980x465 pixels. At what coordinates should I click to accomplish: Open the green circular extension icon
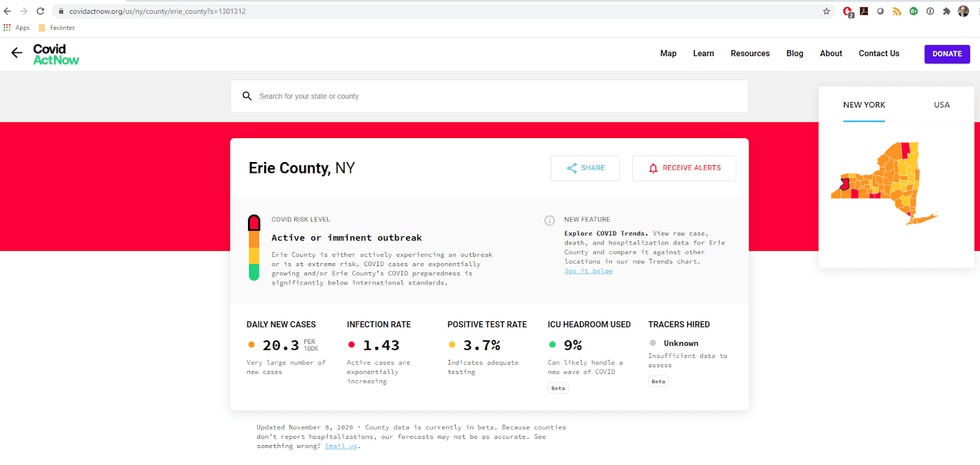913,11
